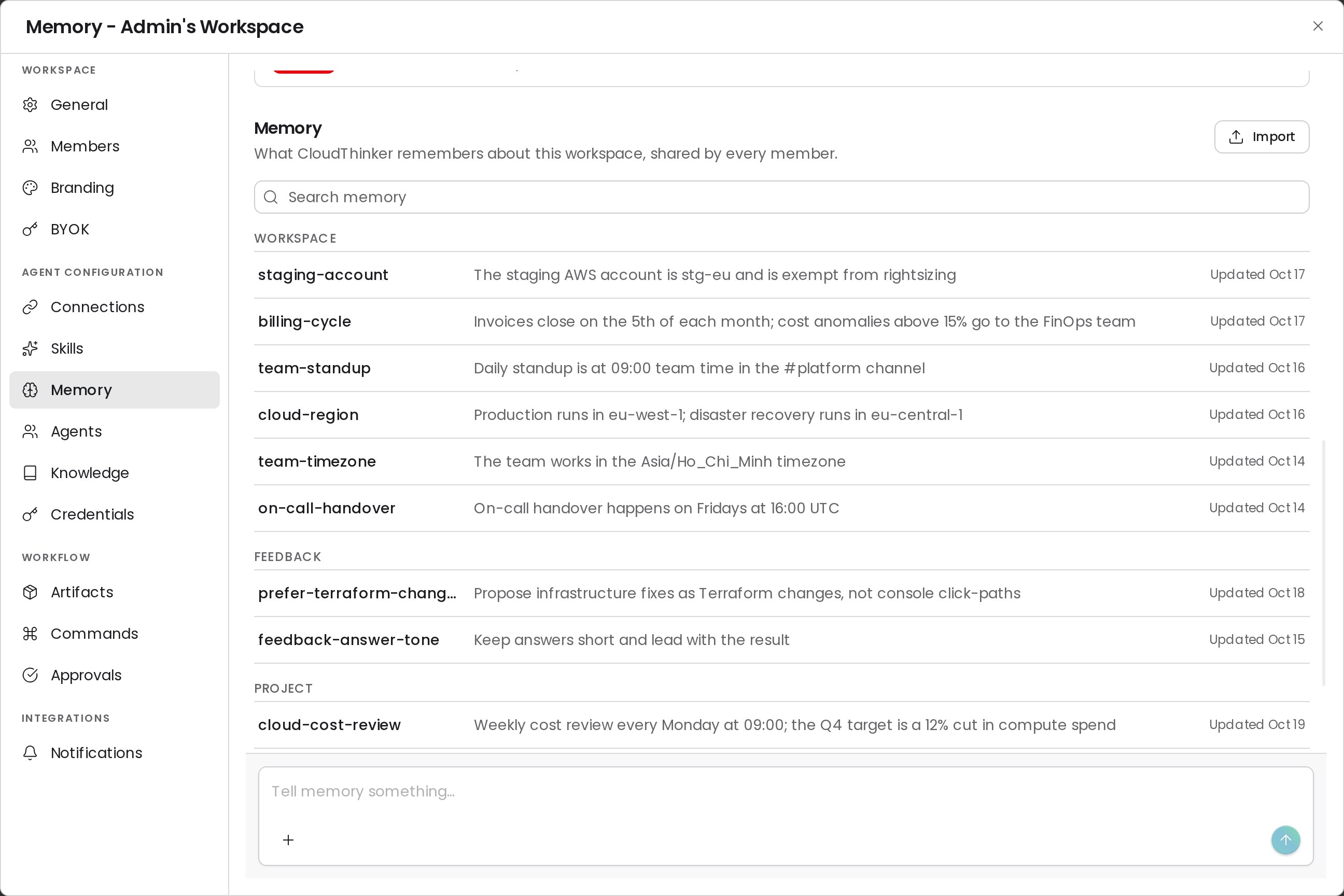Go to the Members section
Screen dimensions: 1344x896
tap(114, 146)
